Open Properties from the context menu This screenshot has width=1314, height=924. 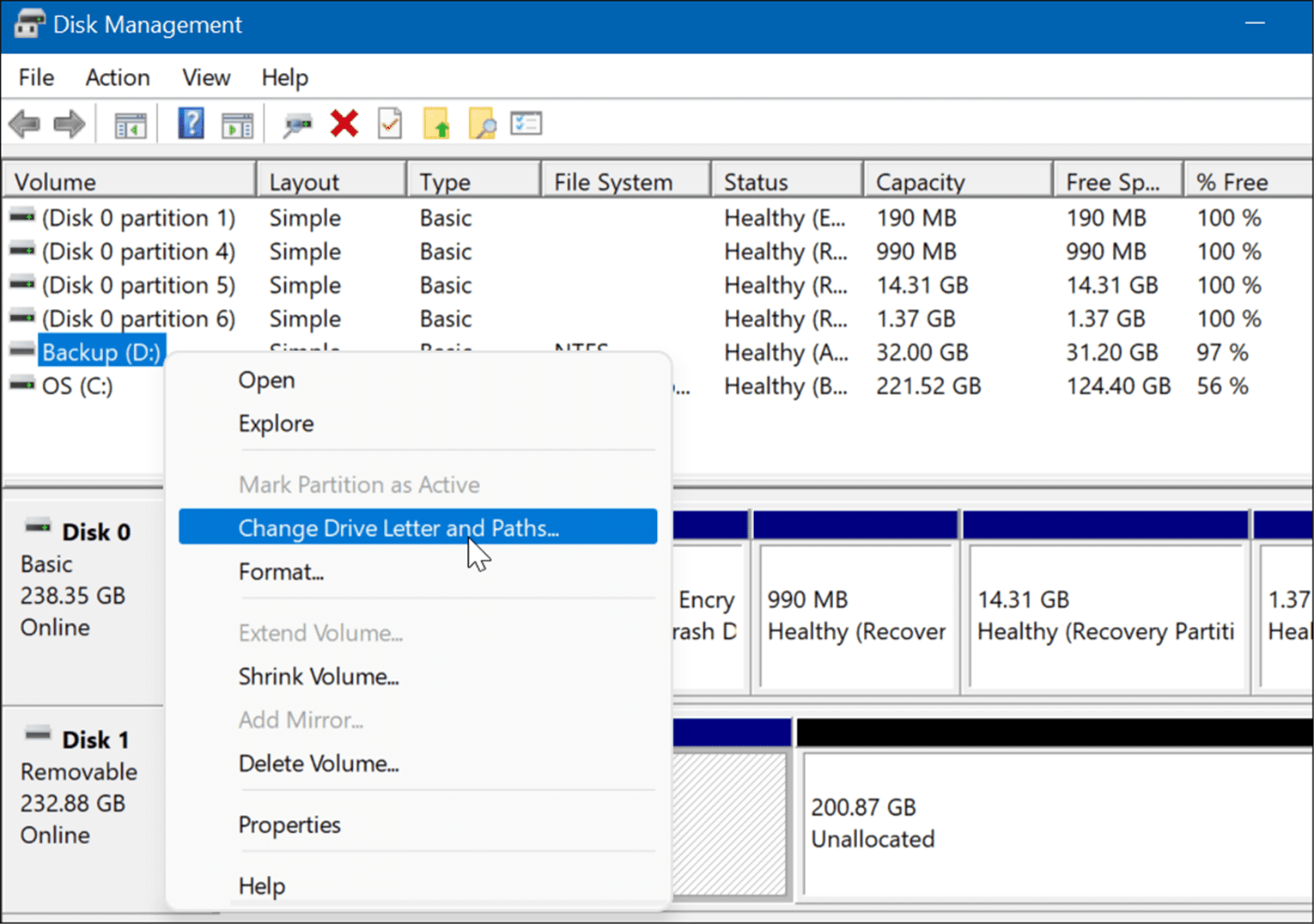289,824
